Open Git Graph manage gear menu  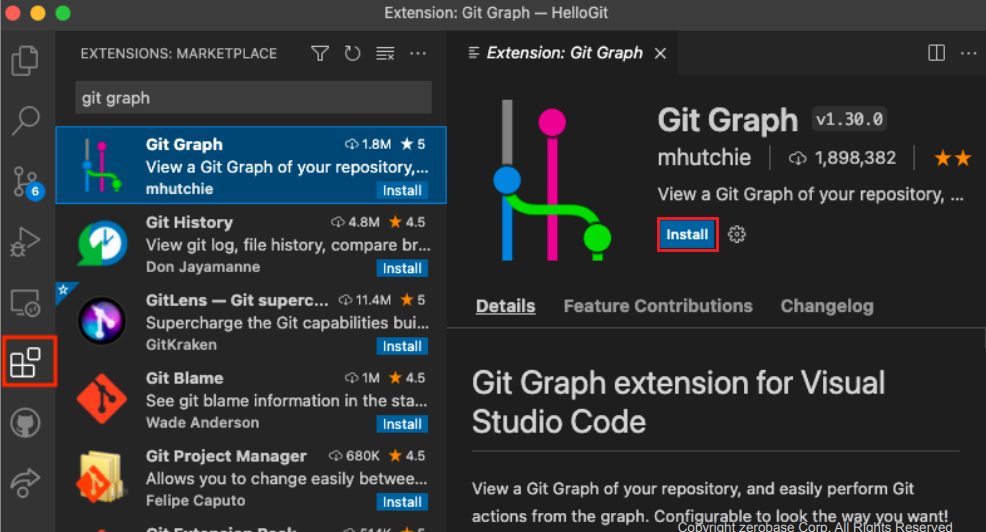coord(736,235)
